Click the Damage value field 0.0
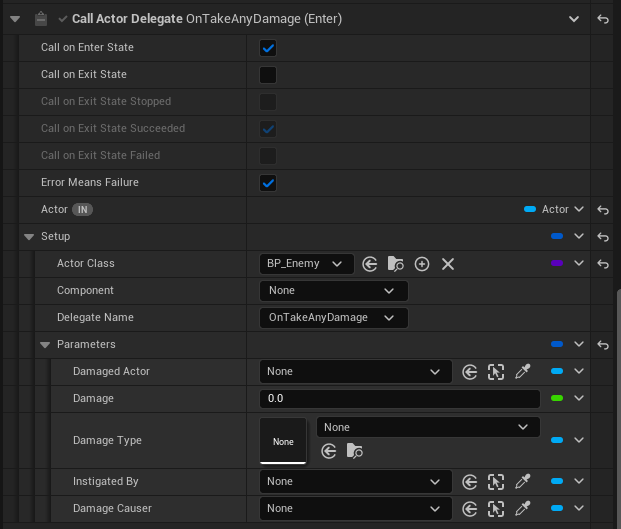621x529 pixels. point(400,398)
